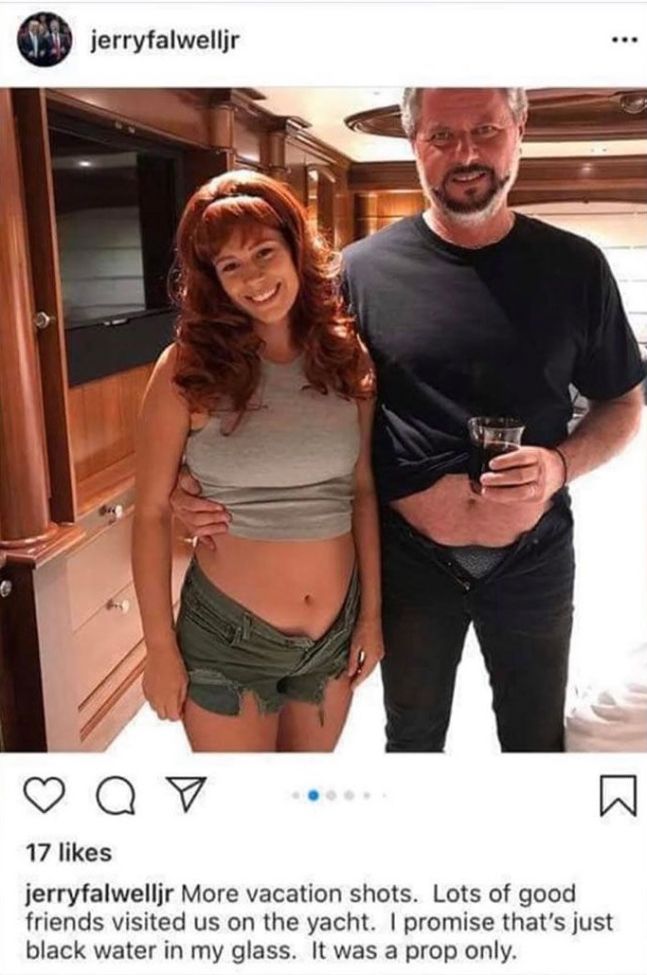Open comments via the speech bubble icon
This screenshot has width=647, height=975.
click(116, 795)
